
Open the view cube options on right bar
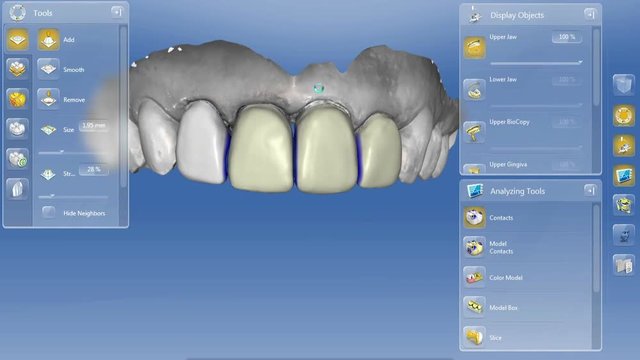click(624, 85)
